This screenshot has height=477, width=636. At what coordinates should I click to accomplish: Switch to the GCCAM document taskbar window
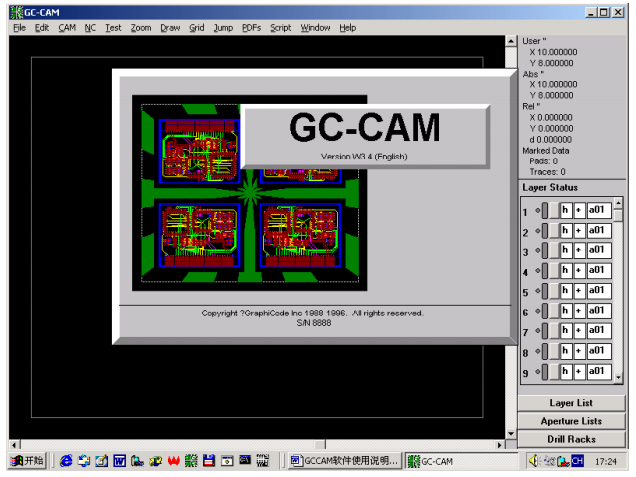pos(344,461)
